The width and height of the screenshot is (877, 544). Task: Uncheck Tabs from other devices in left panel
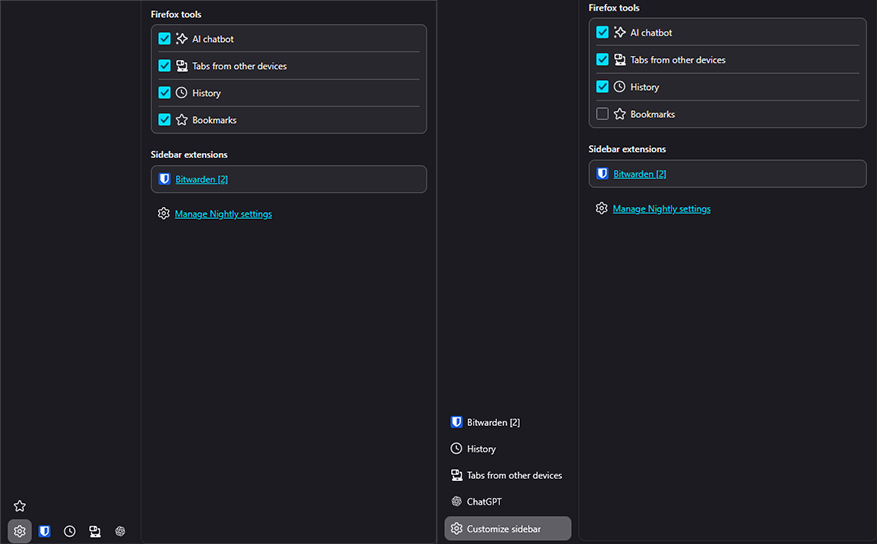point(165,66)
